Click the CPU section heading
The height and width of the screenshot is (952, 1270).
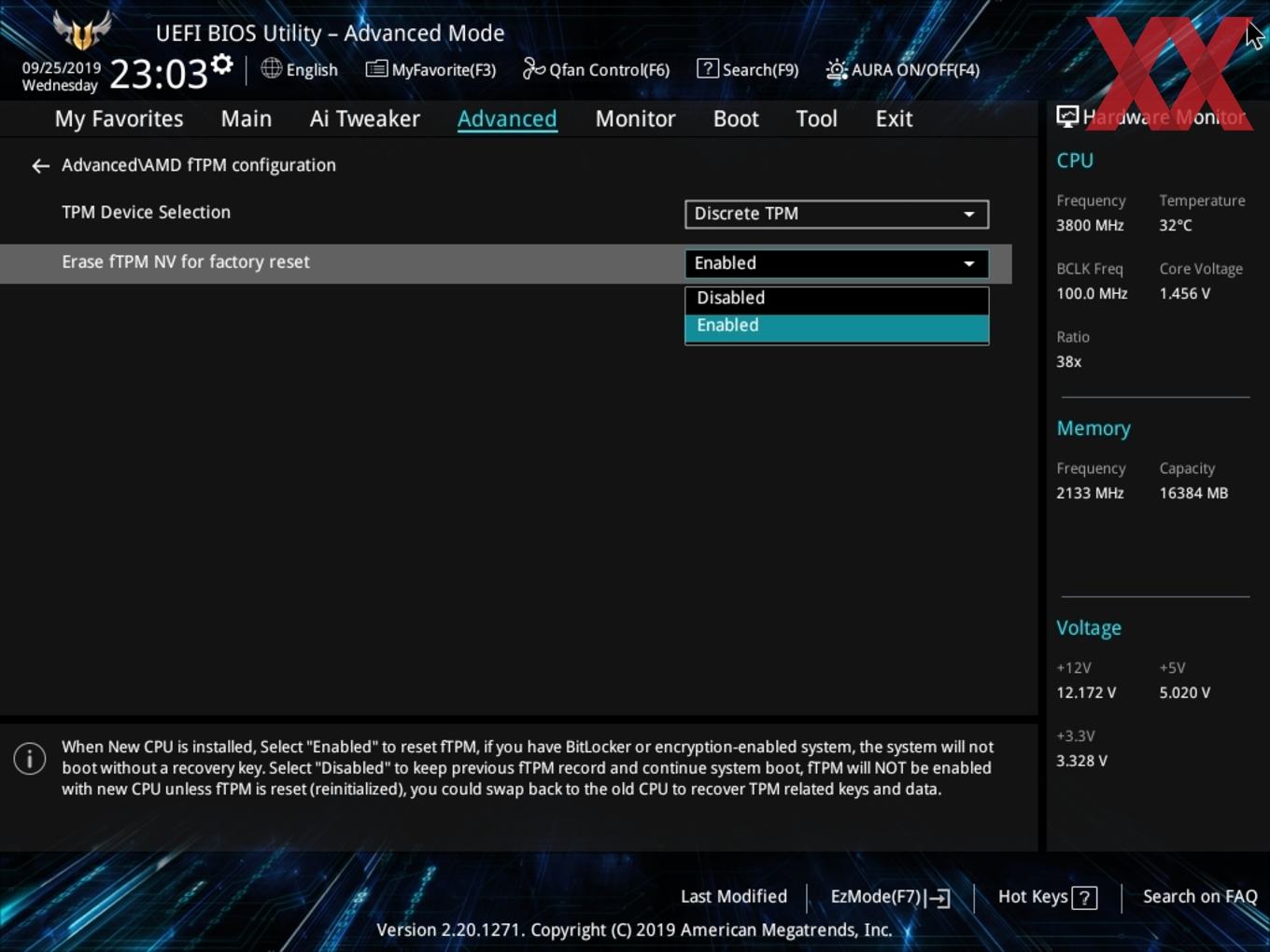click(x=1075, y=161)
